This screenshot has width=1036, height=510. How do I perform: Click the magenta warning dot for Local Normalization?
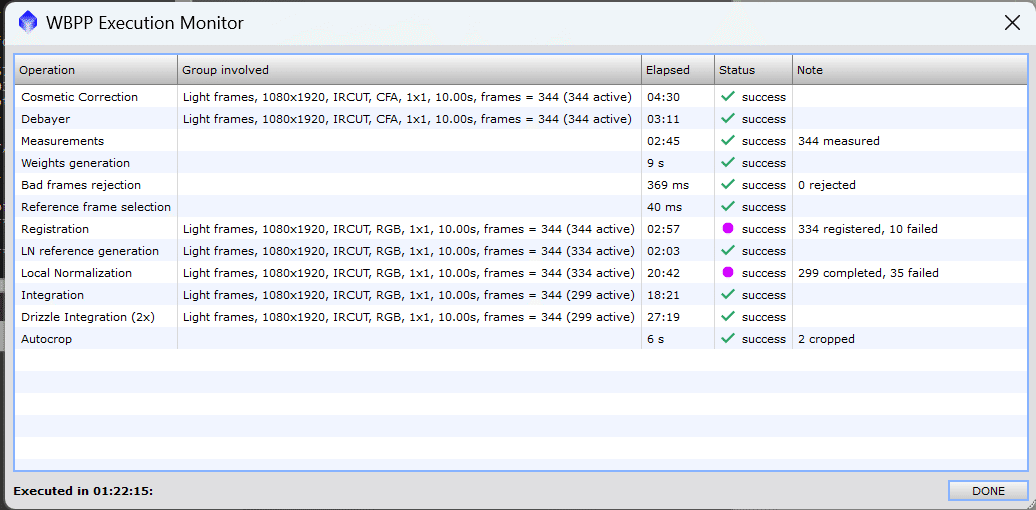tap(728, 272)
